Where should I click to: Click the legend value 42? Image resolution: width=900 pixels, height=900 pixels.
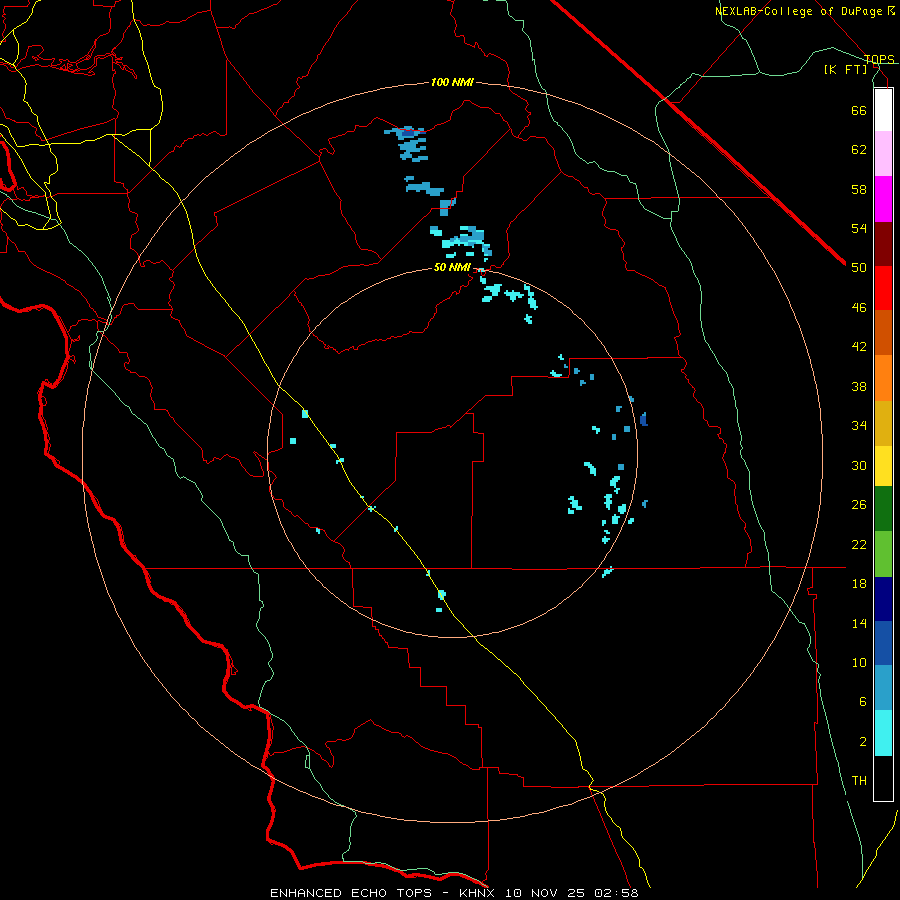(x=859, y=347)
